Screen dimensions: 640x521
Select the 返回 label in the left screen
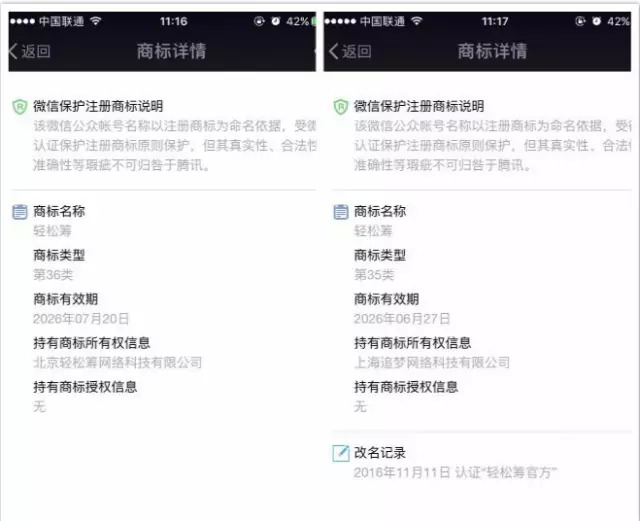36,51
